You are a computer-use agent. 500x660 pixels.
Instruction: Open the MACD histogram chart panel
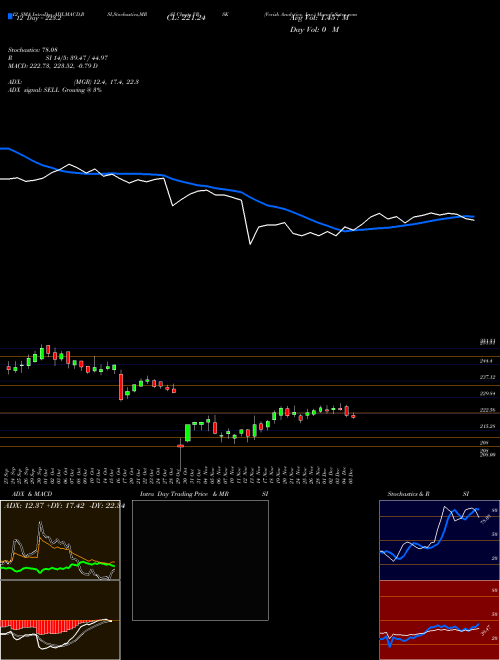pyautogui.click(x=60, y=620)
